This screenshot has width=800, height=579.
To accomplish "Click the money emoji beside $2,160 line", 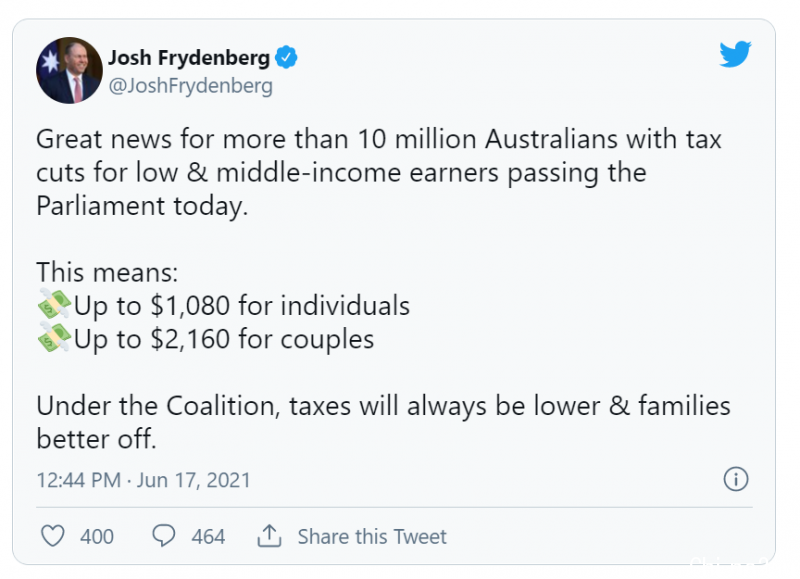I will tap(54, 338).
